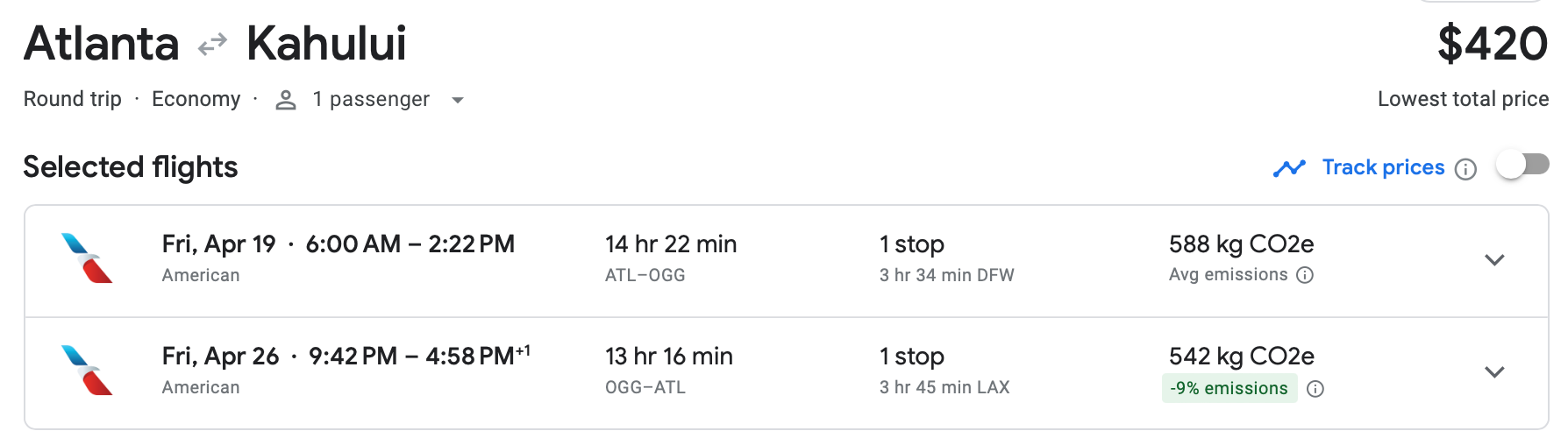
Task: Open the 1 passenger dropdown arrow
Action: (x=457, y=101)
